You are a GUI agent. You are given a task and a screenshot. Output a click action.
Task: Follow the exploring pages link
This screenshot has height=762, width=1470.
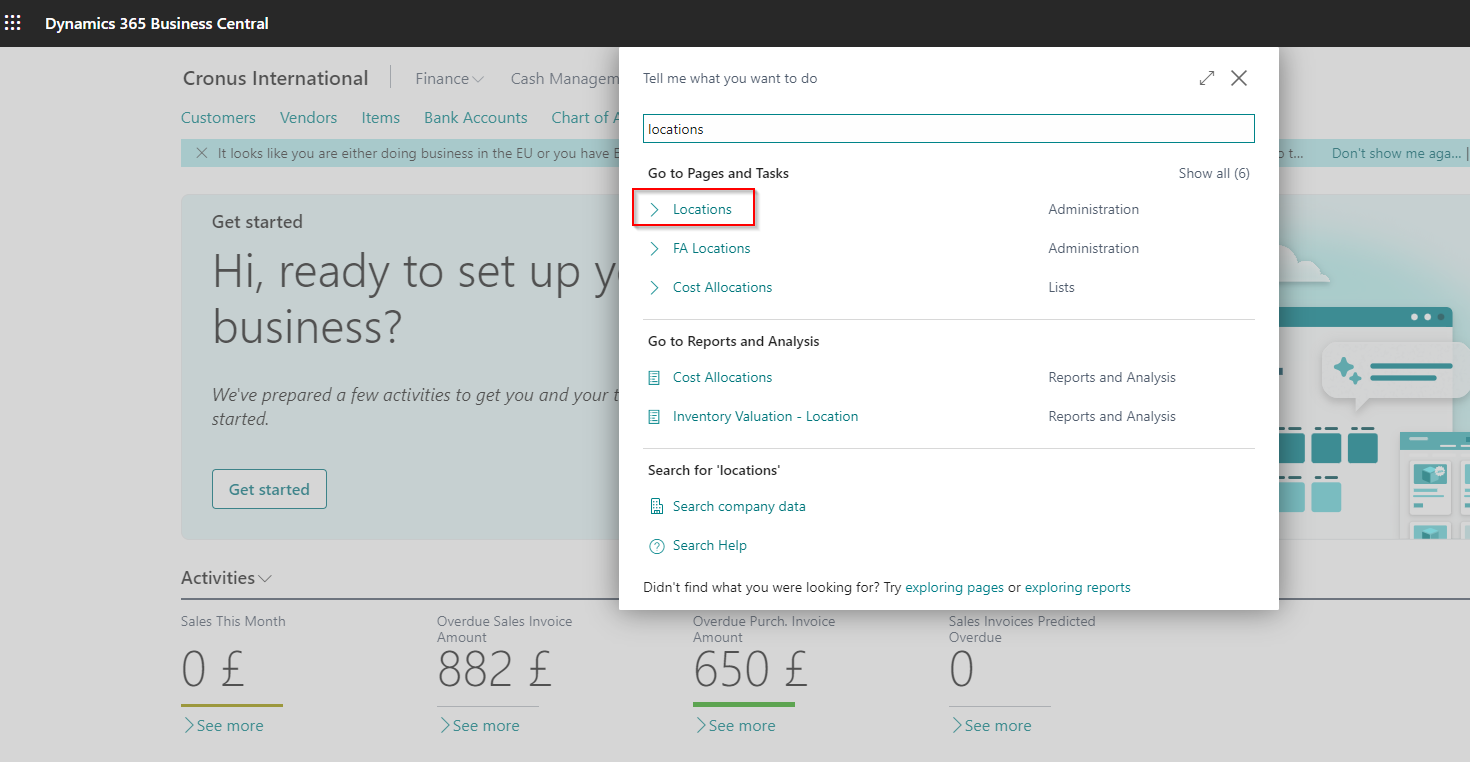pos(954,587)
